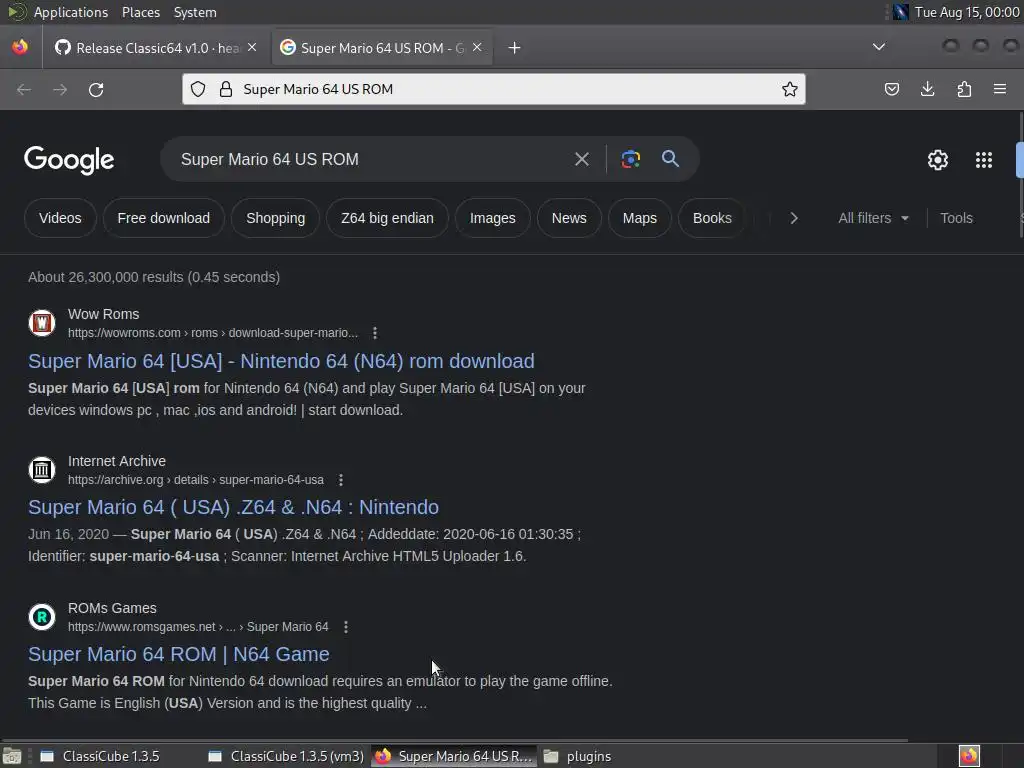Open Firefox downloads panel
1024x768 pixels.
927,89
